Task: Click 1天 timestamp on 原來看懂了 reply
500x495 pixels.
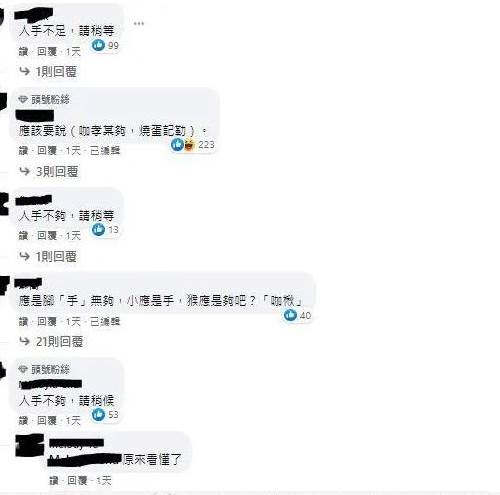Action: pyautogui.click(x=104, y=480)
